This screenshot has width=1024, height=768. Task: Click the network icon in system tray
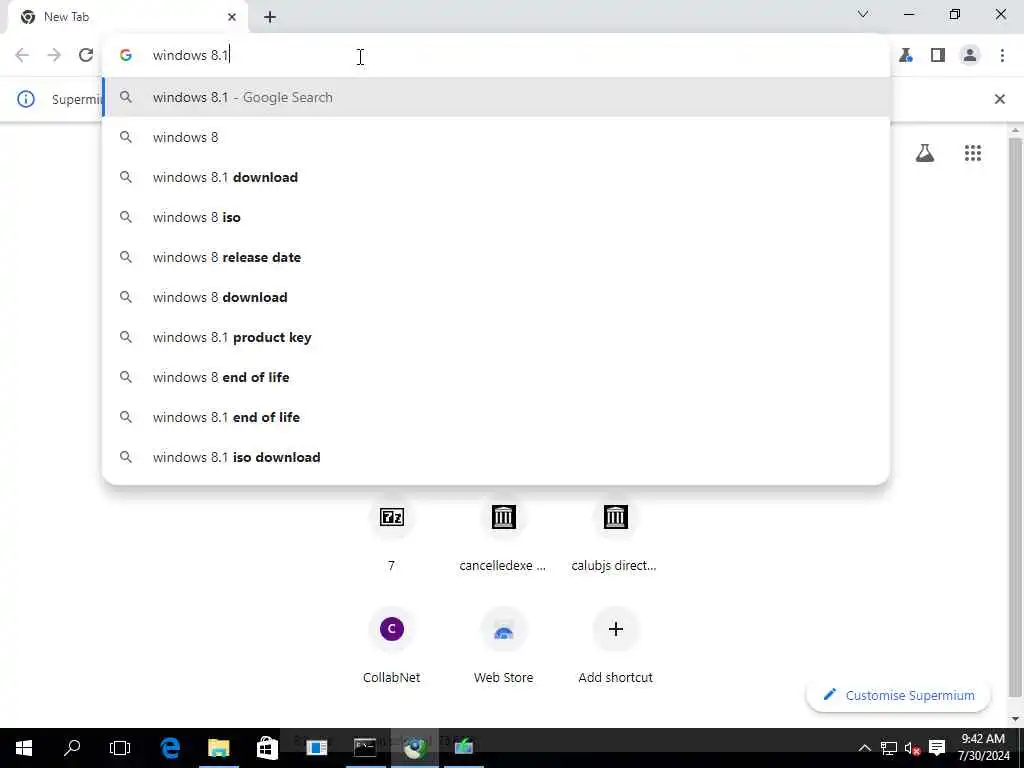tap(888, 748)
